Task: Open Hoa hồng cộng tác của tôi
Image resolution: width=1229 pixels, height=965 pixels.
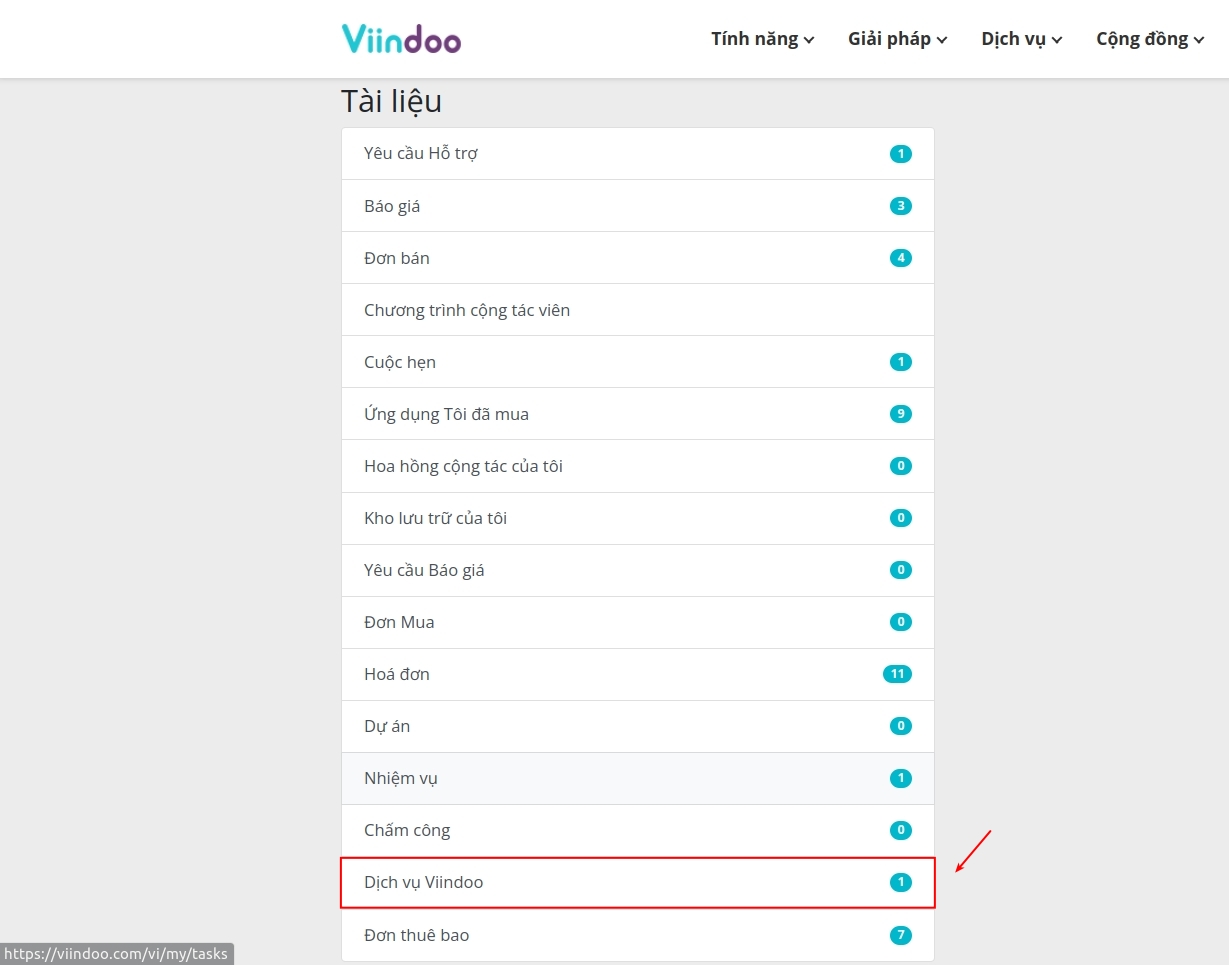Action: [638, 466]
